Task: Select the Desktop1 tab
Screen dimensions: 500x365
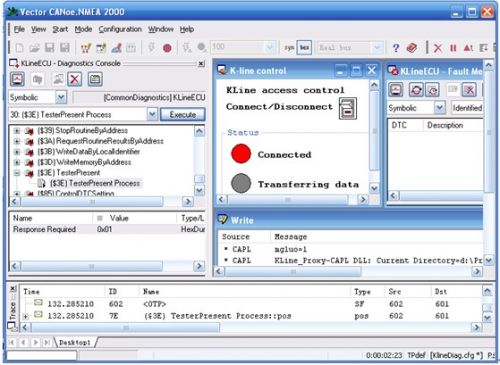Action: pos(75,342)
